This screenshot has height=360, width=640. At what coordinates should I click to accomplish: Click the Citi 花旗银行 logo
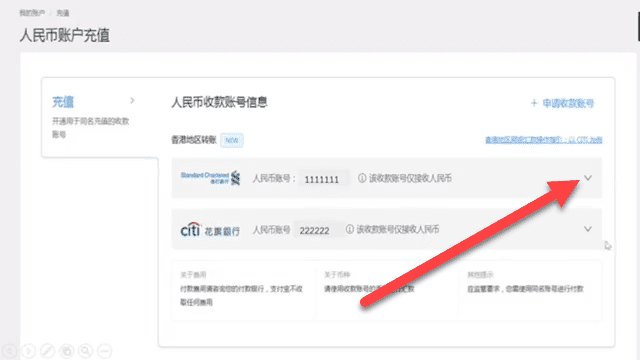point(210,230)
